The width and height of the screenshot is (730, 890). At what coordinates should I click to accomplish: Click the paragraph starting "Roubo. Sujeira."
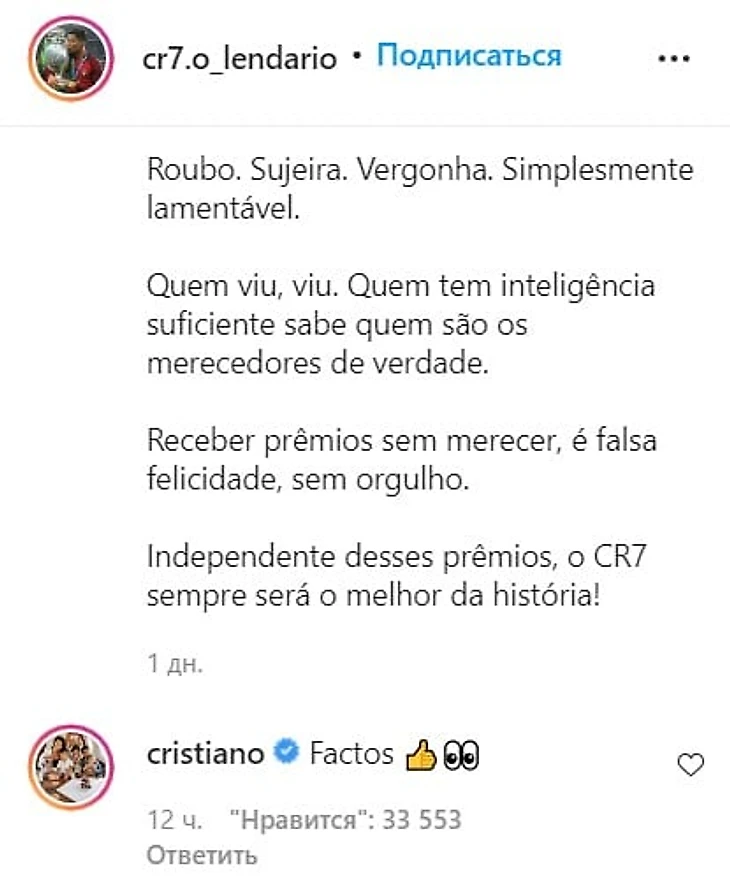point(420,189)
